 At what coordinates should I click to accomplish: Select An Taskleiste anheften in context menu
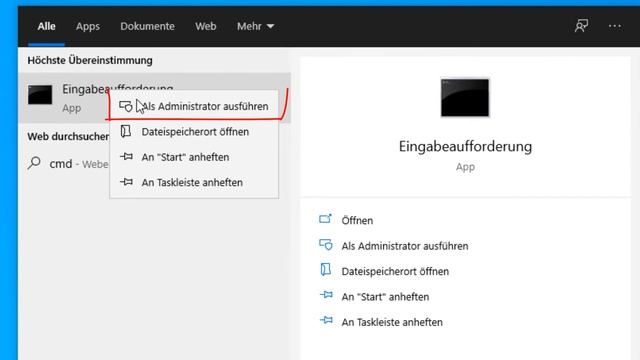[194, 182]
